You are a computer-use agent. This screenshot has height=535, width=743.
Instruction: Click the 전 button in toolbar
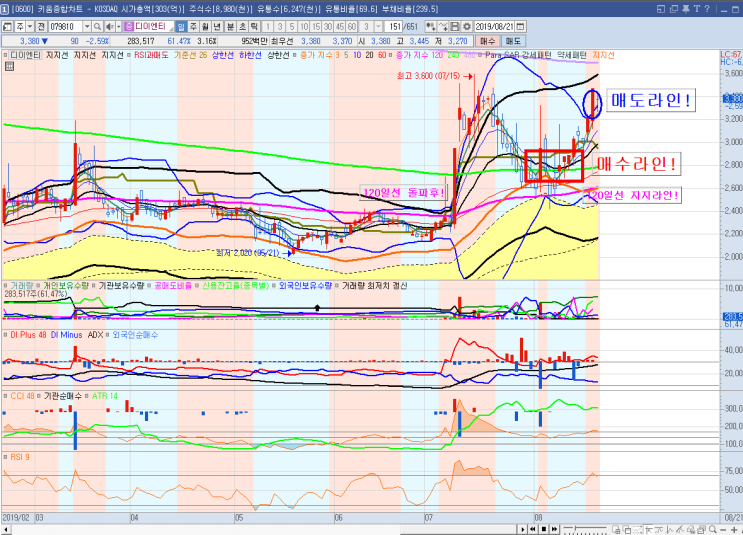[41, 27]
